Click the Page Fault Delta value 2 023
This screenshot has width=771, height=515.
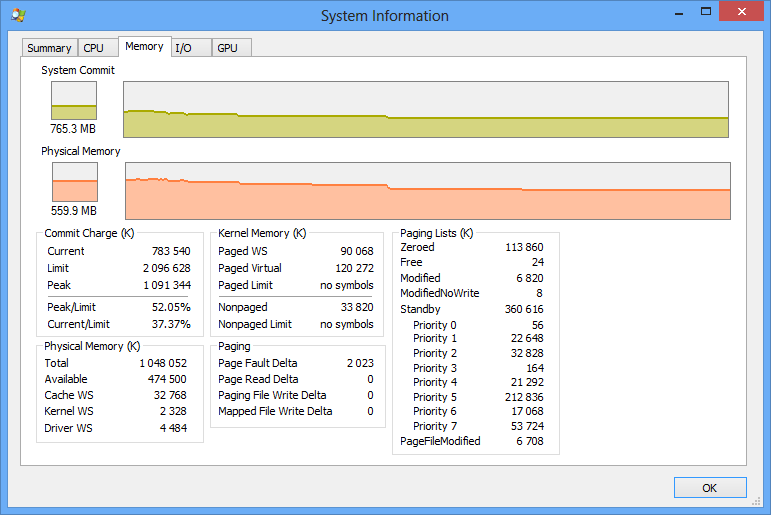[360, 363]
